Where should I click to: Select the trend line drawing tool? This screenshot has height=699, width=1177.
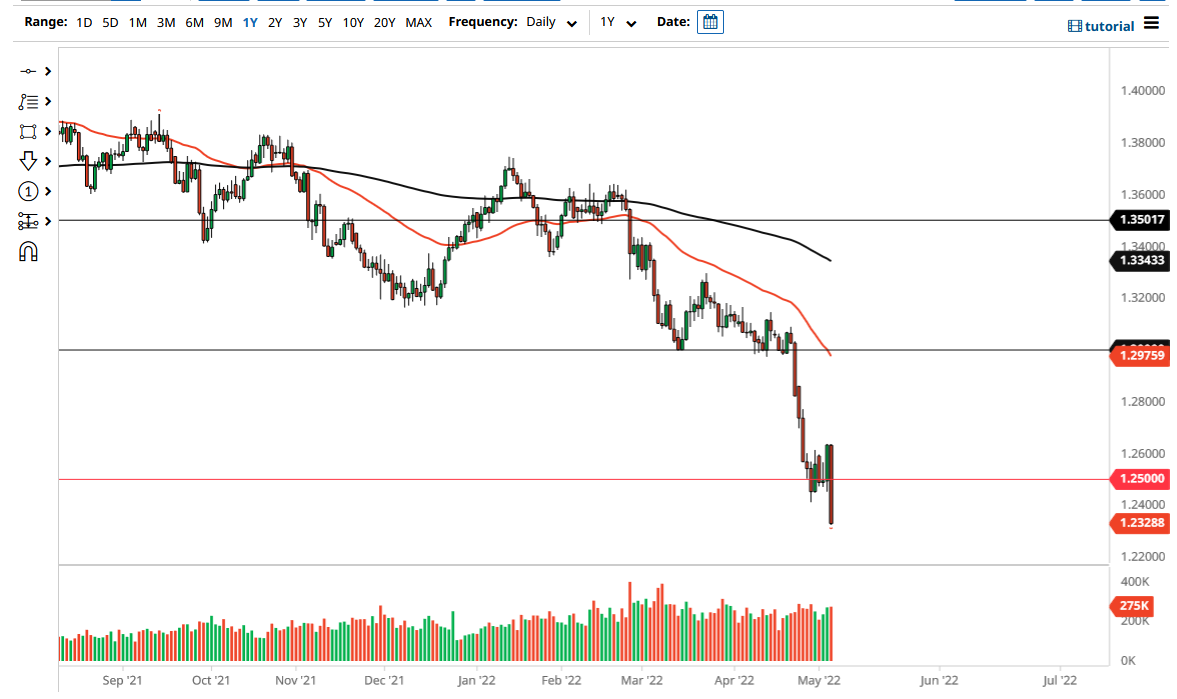click(x=27, y=71)
